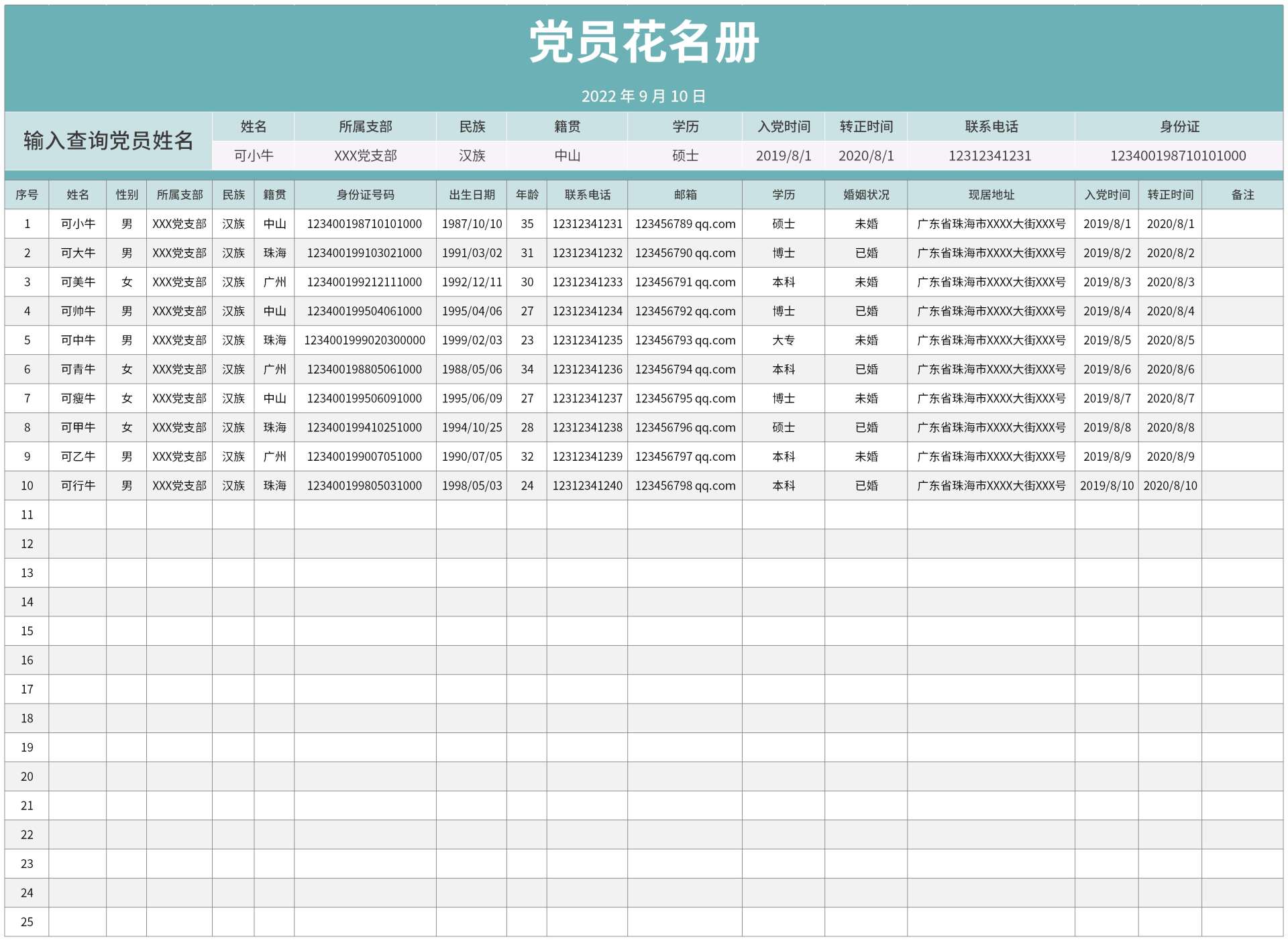Click query result 12312341231 under 联系电话
Screen dimensions: 1288x941
coord(990,156)
